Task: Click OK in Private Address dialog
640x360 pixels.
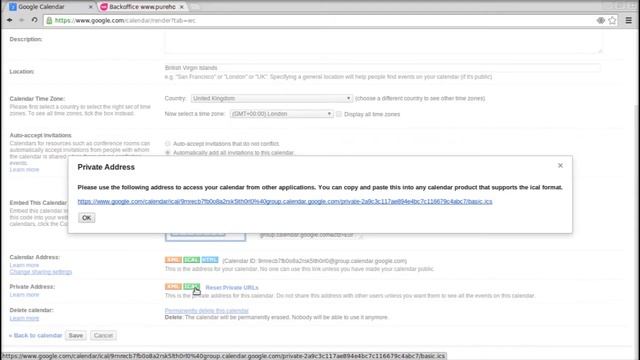Action: click(87, 218)
